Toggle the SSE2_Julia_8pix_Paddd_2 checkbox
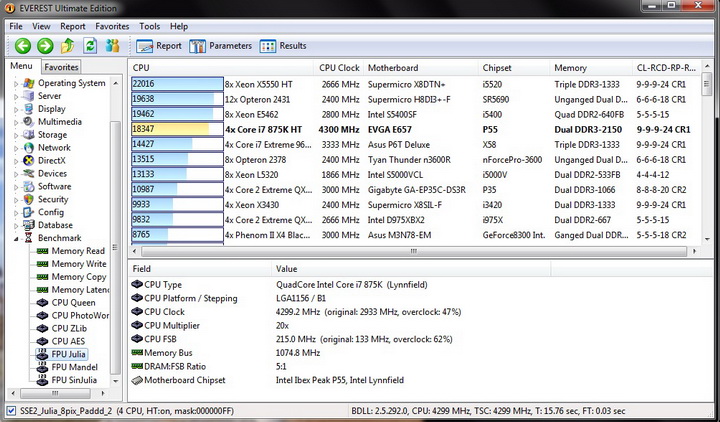Screen dimensions: 720x422 pyautogui.click(x=11, y=411)
